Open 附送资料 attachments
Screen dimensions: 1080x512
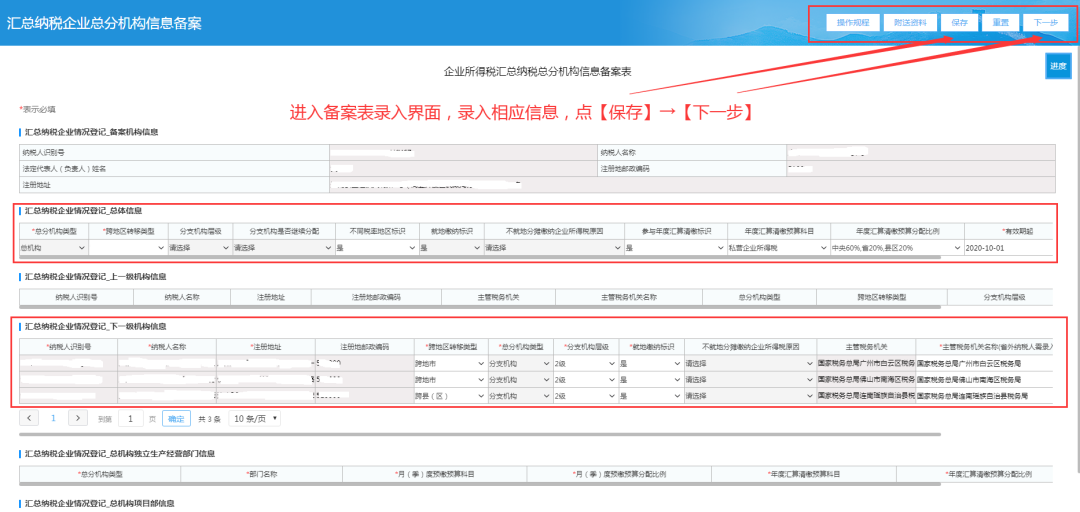[910, 22]
